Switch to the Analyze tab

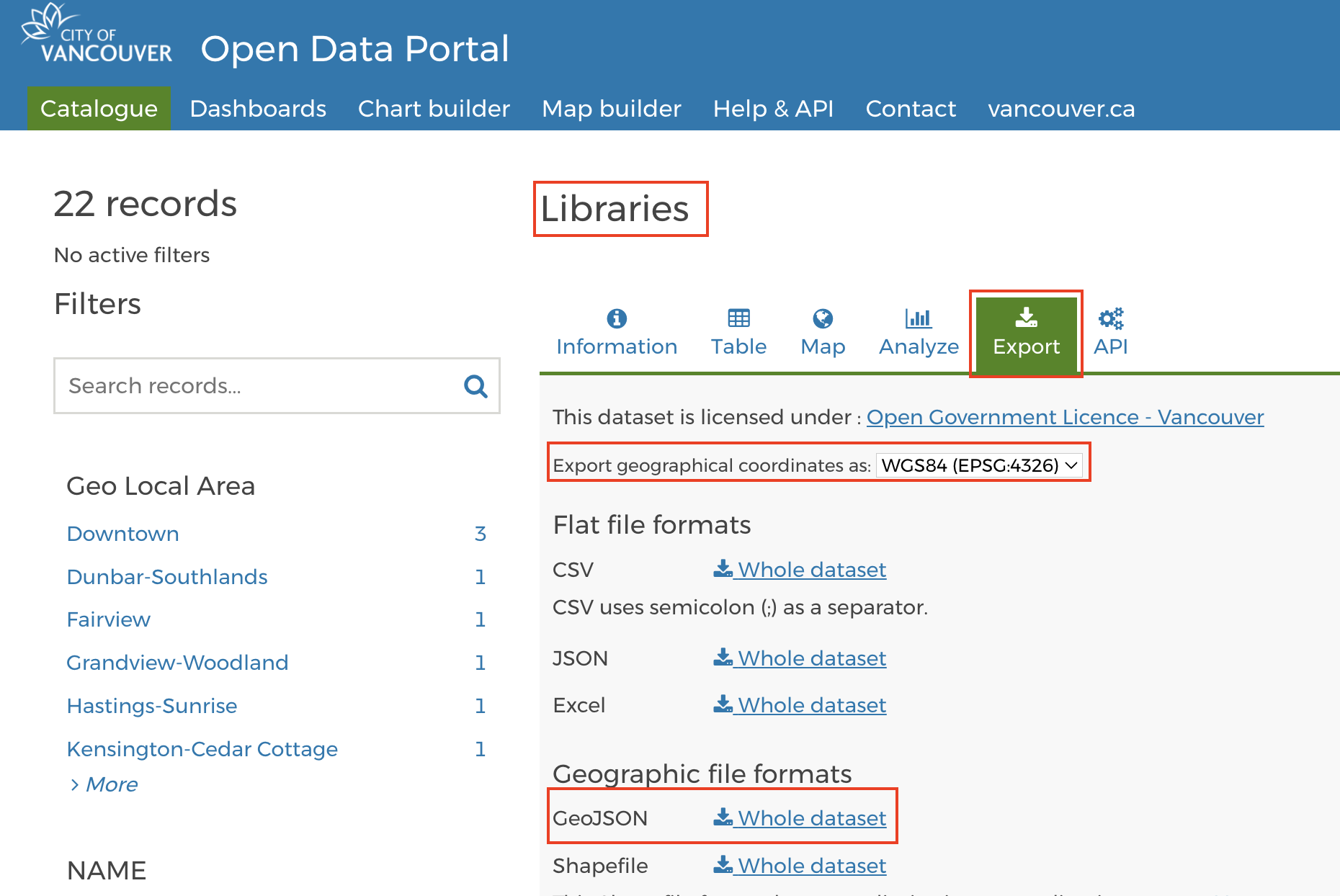(919, 333)
